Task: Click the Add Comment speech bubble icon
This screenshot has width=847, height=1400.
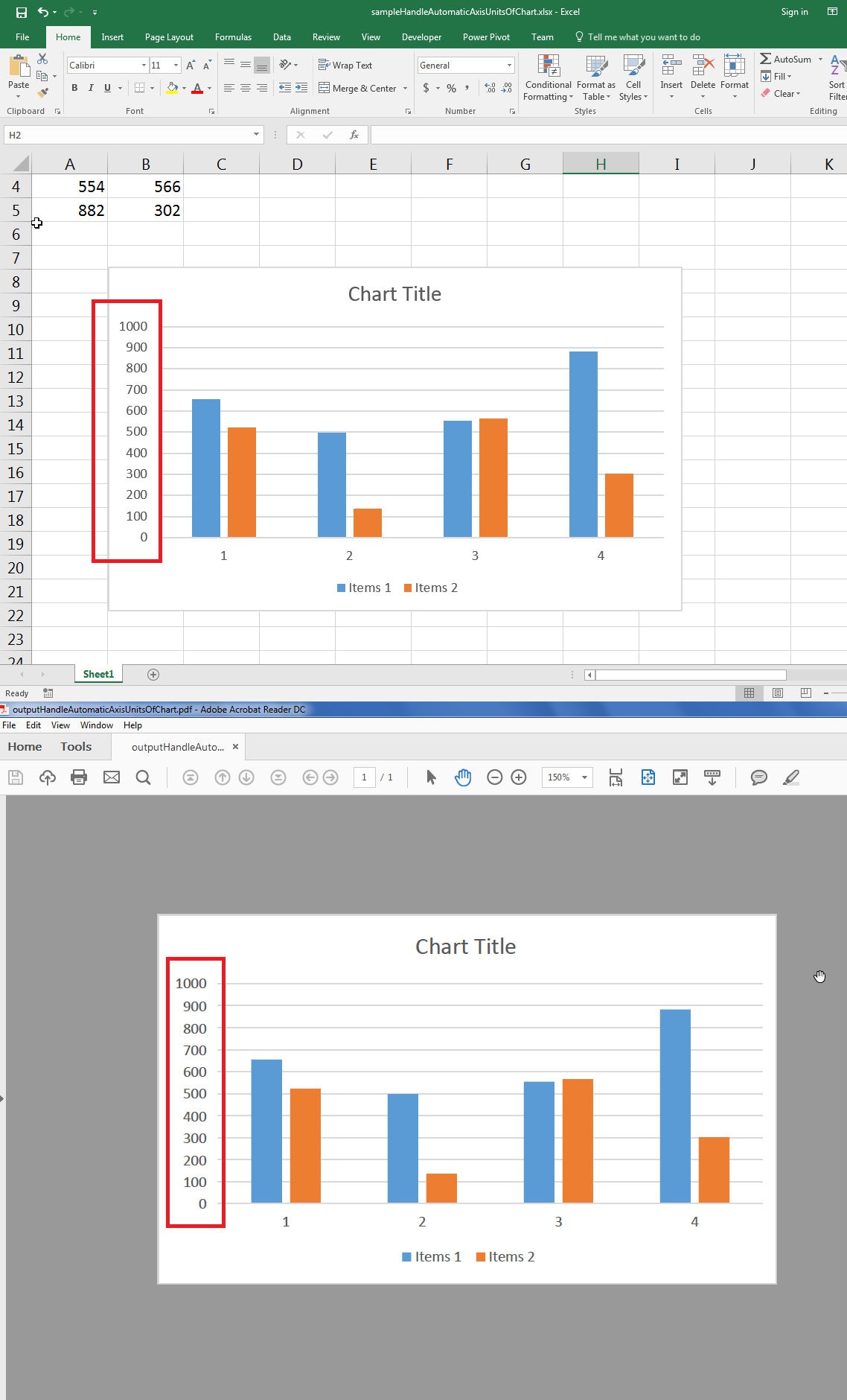Action: point(758,777)
